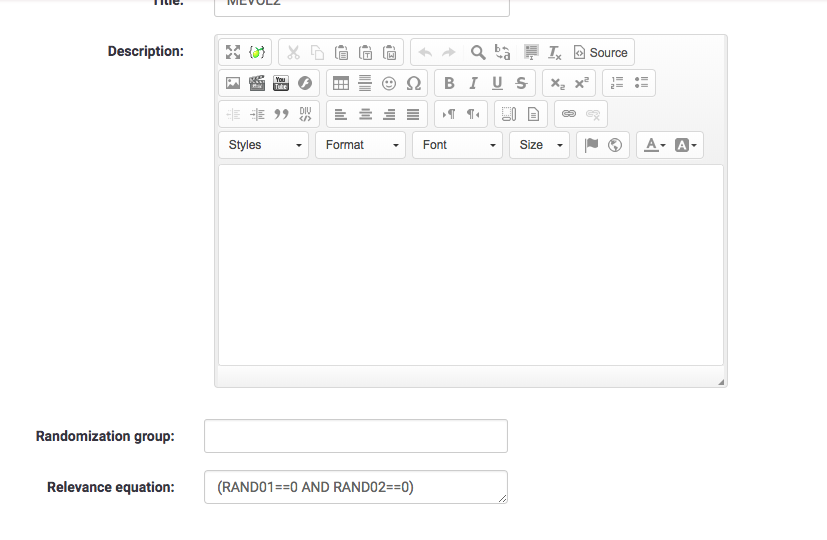Open the Size dropdown
This screenshot has width=827, height=540.
[x=540, y=145]
